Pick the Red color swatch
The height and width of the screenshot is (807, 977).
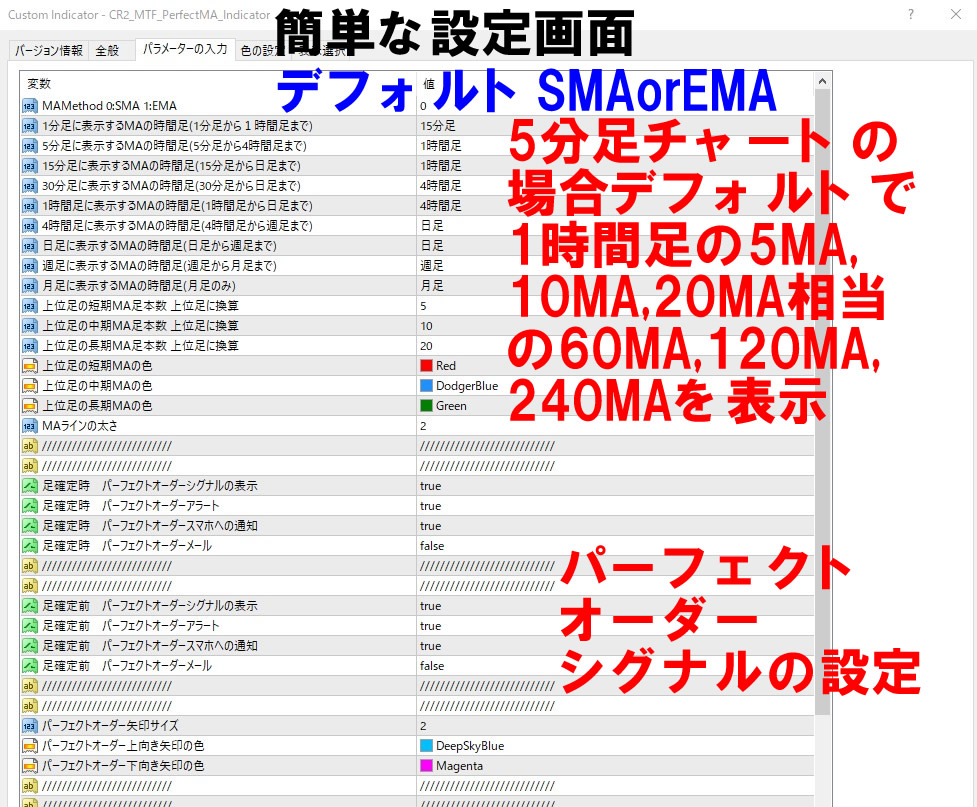click(x=426, y=366)
